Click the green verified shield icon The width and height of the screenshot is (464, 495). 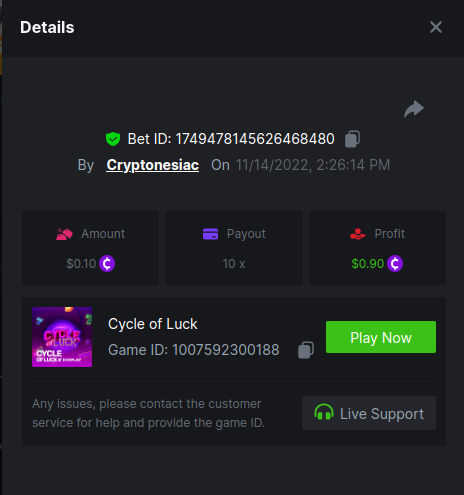pyautogui.click(x=113, y=139)
